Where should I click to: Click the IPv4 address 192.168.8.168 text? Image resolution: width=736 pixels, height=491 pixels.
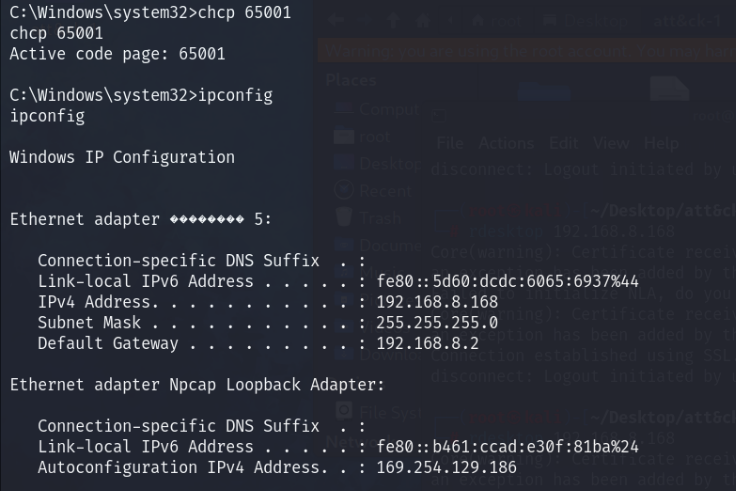coord(437,301)
